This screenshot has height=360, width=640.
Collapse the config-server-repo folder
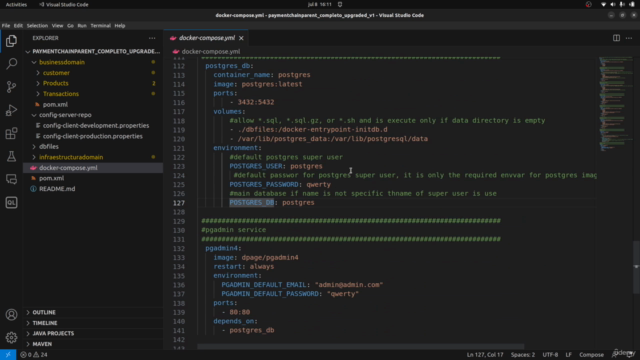34,115
